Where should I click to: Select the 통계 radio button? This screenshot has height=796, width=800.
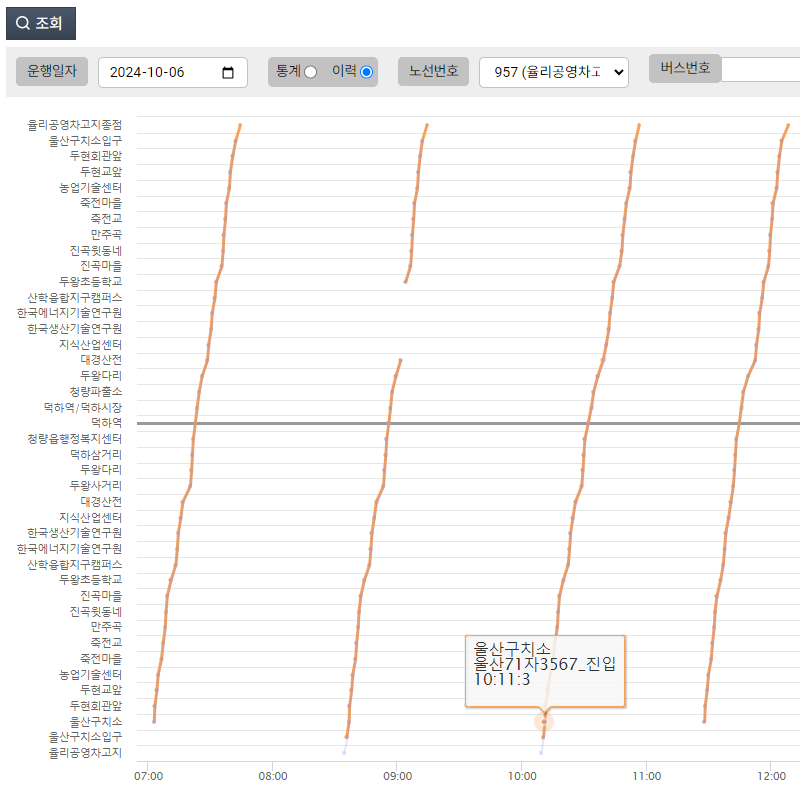(x=310, y=72)
